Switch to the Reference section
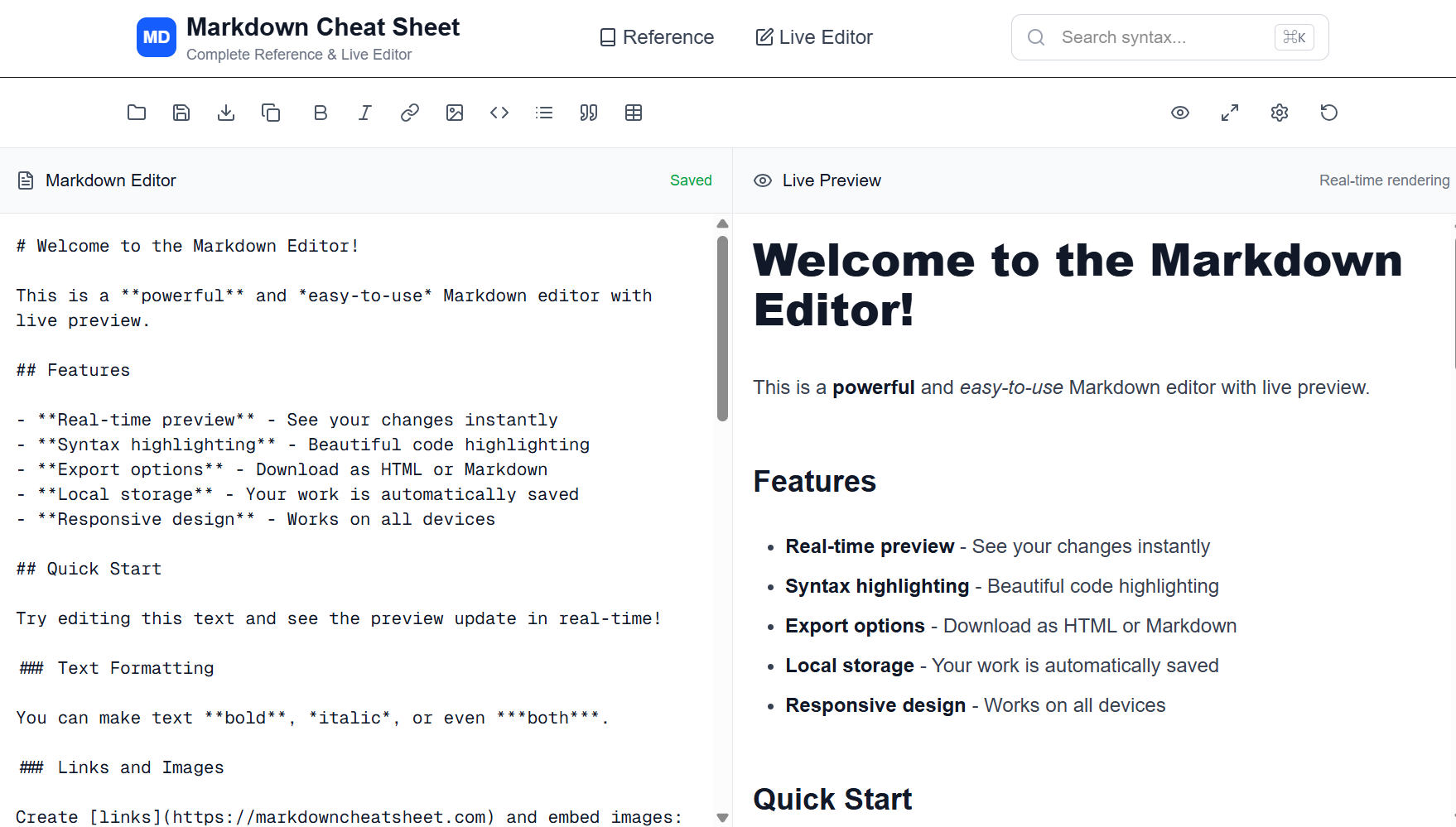The height and width of the screenshot is (827, 1456). 656,37
